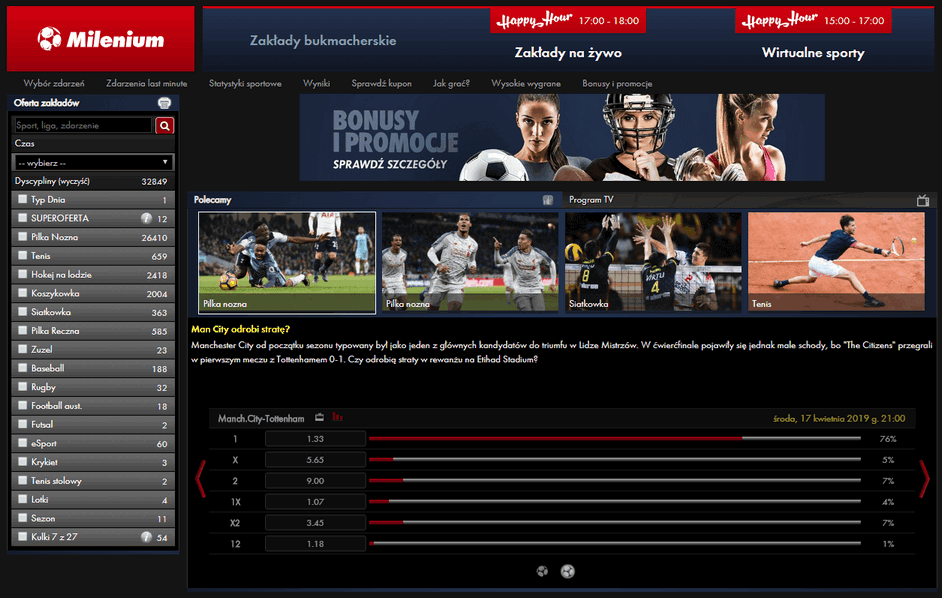Pick the 3.45 odds for X2
Image resolution: width=942 pixels, height=598 pixels.
click(315, 523)
